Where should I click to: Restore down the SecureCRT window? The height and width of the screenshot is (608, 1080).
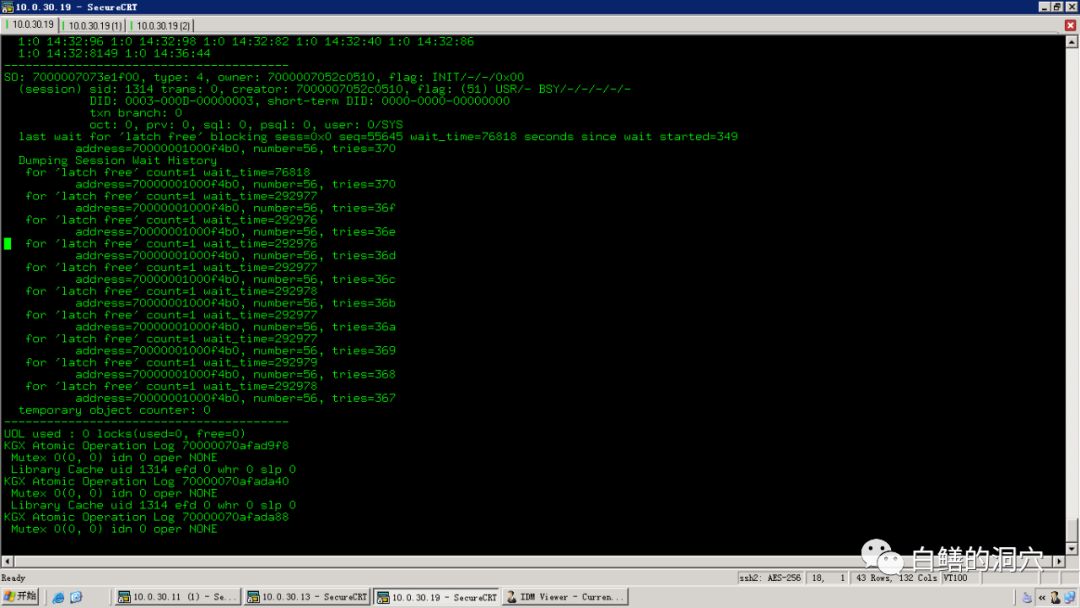(x=1057, y=7)
